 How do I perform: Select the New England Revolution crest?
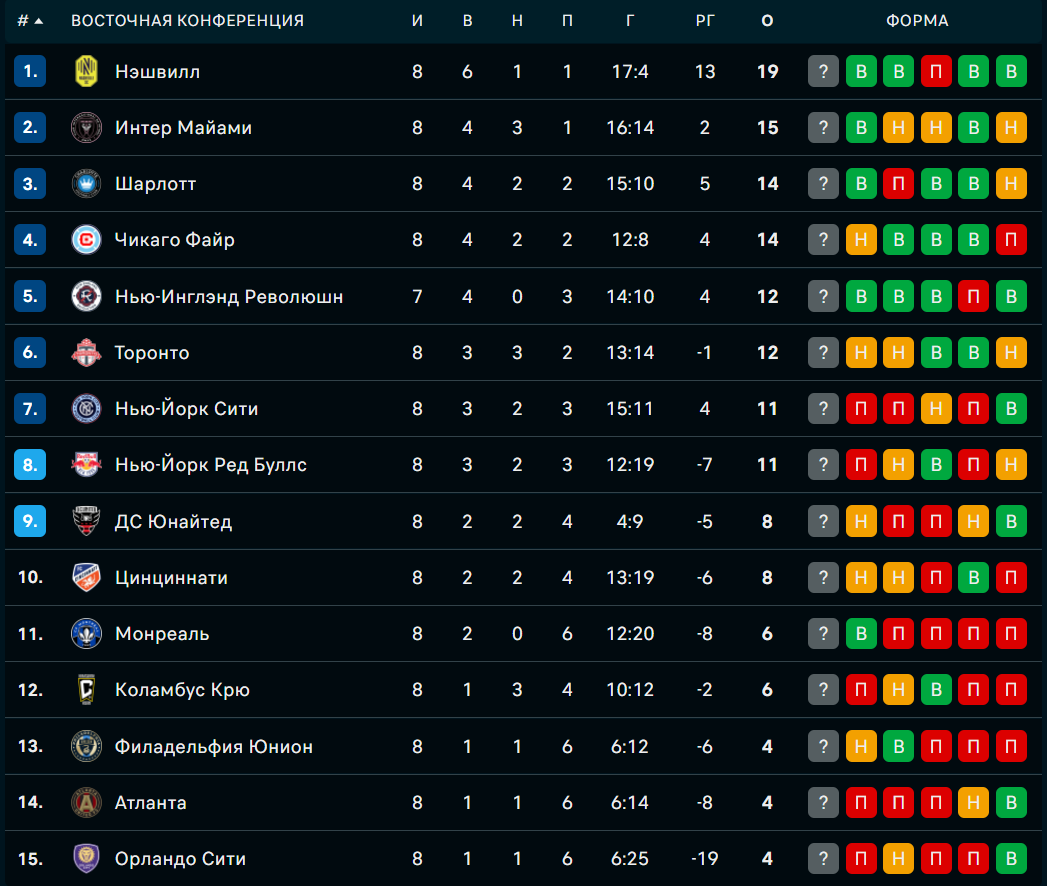tap(87, 296)
